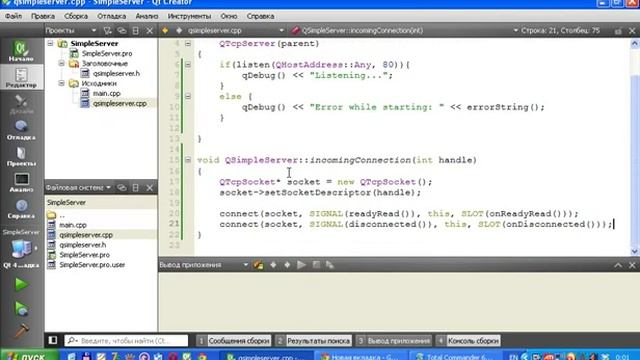
Task: Open the Правка menu
Action: pyautogui.click(x=43, y=16)
